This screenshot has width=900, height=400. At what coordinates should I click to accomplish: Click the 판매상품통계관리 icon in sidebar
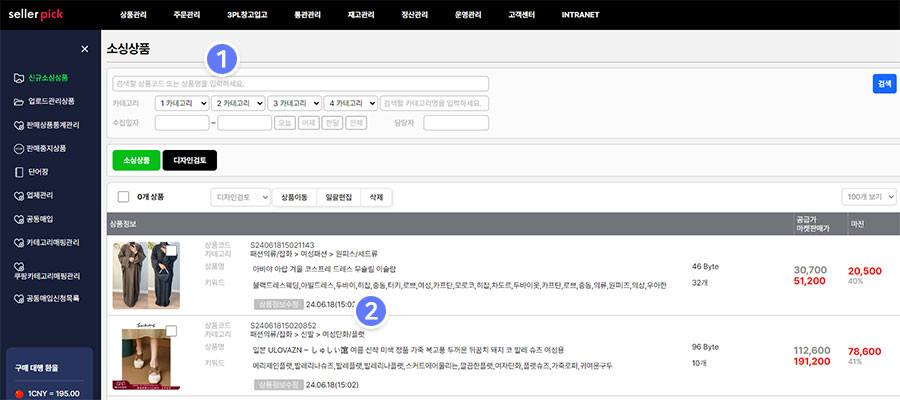tap(18, 126)
